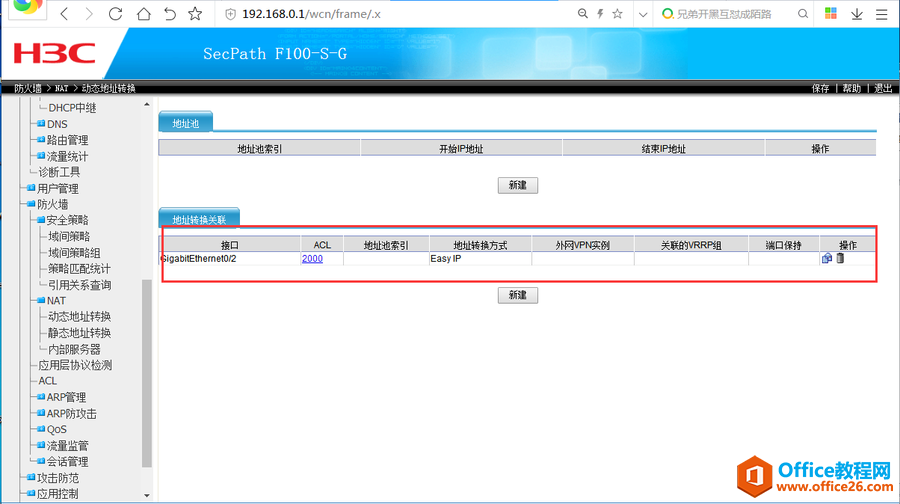Click the colorful apps grid icon
Screen dimensions: 900x504
[830, 14]
